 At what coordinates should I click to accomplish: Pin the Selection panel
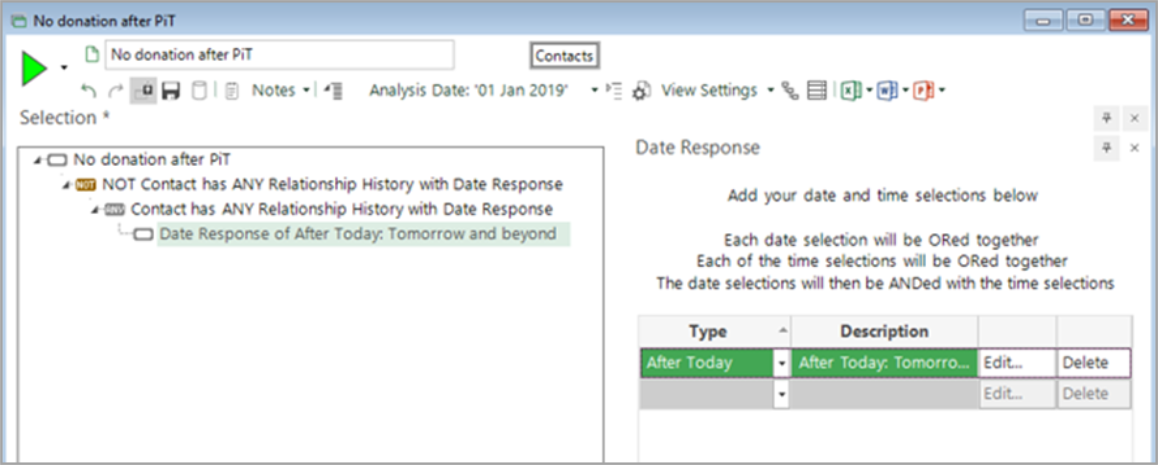[1107, 118]
